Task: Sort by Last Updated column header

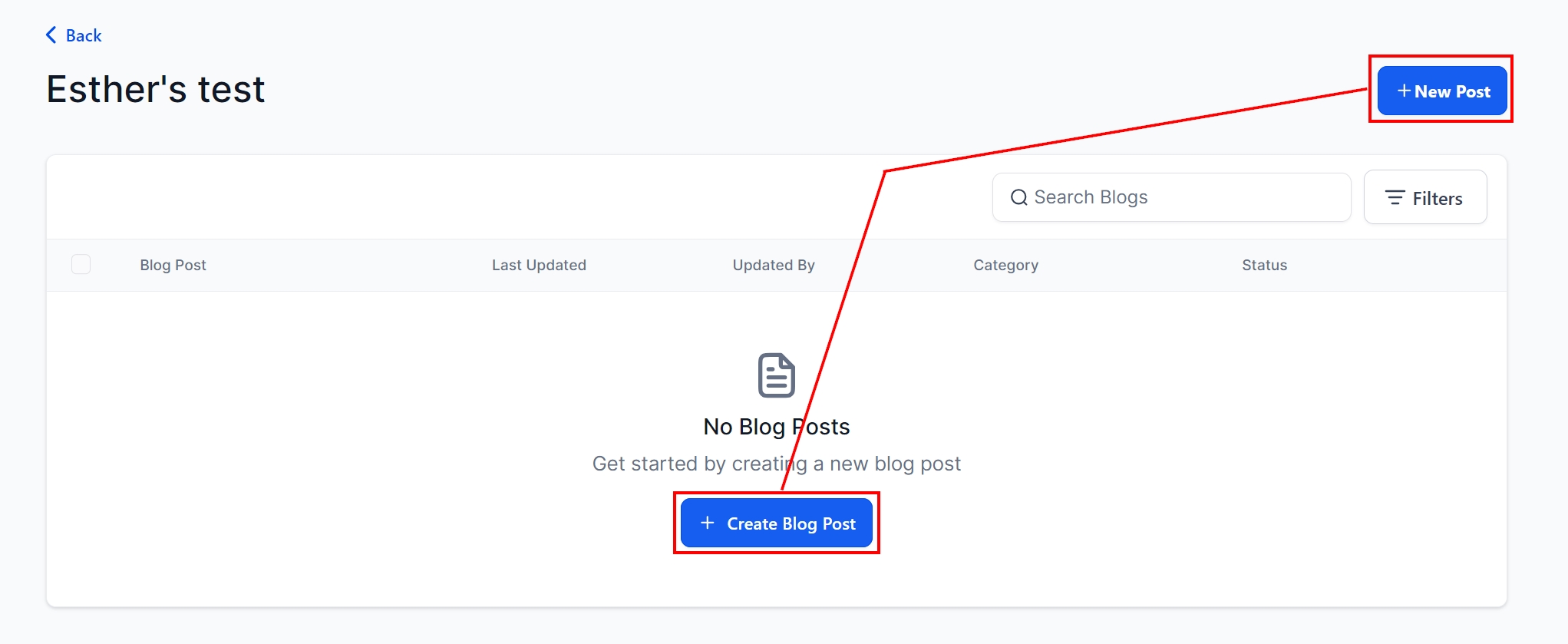Action: 539,266
